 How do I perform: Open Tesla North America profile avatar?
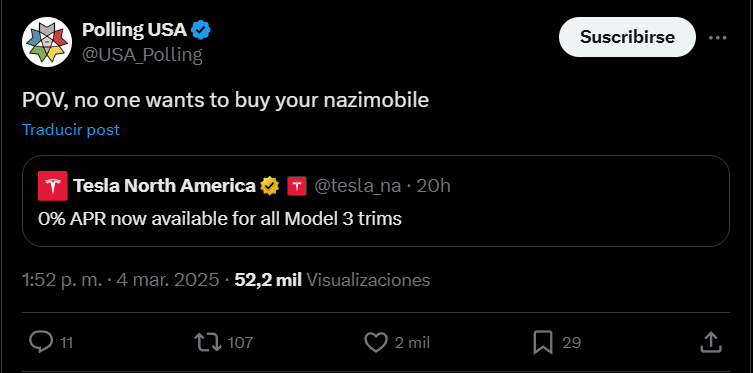coord(53,186)
